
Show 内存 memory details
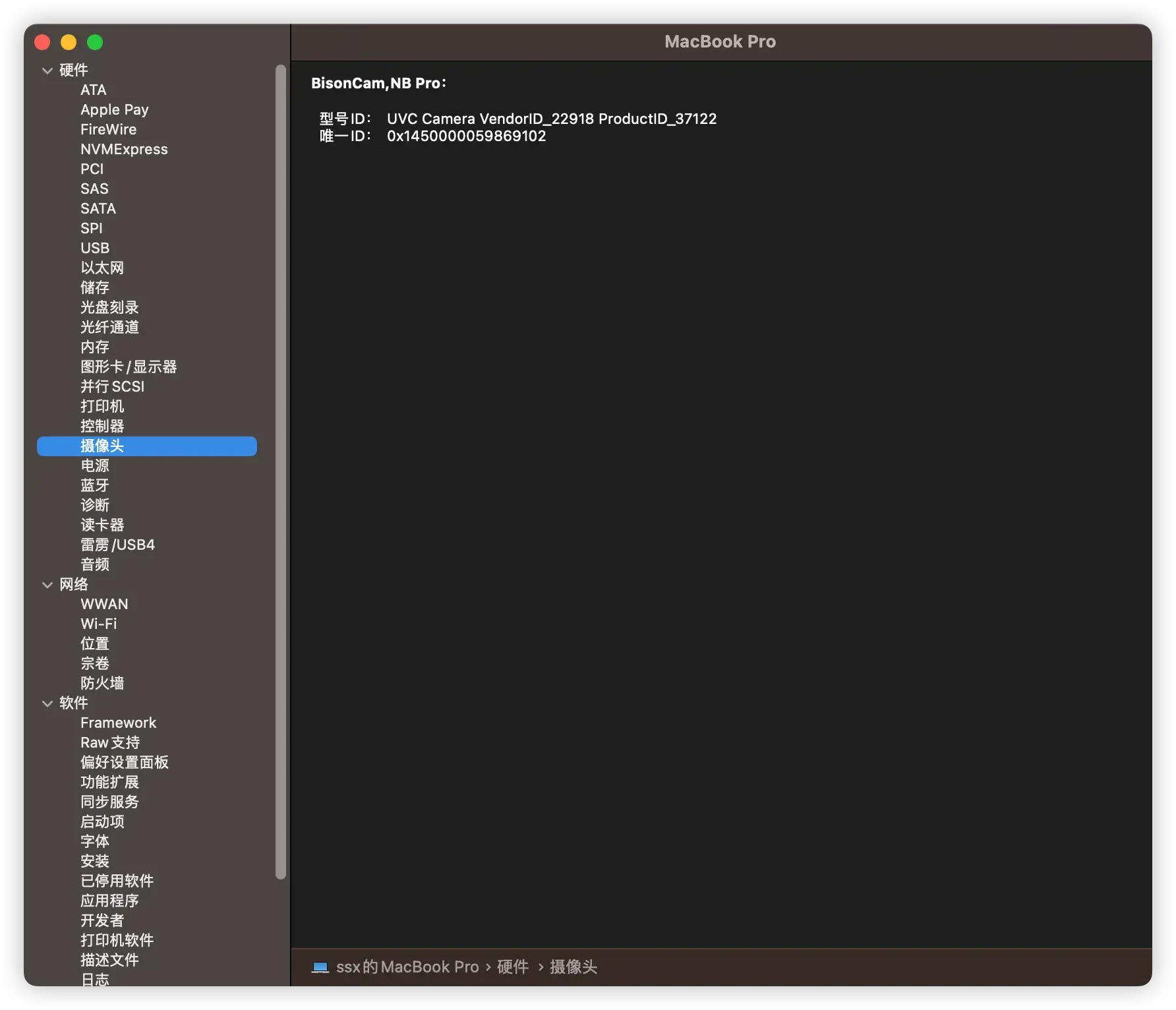[95, 347]
